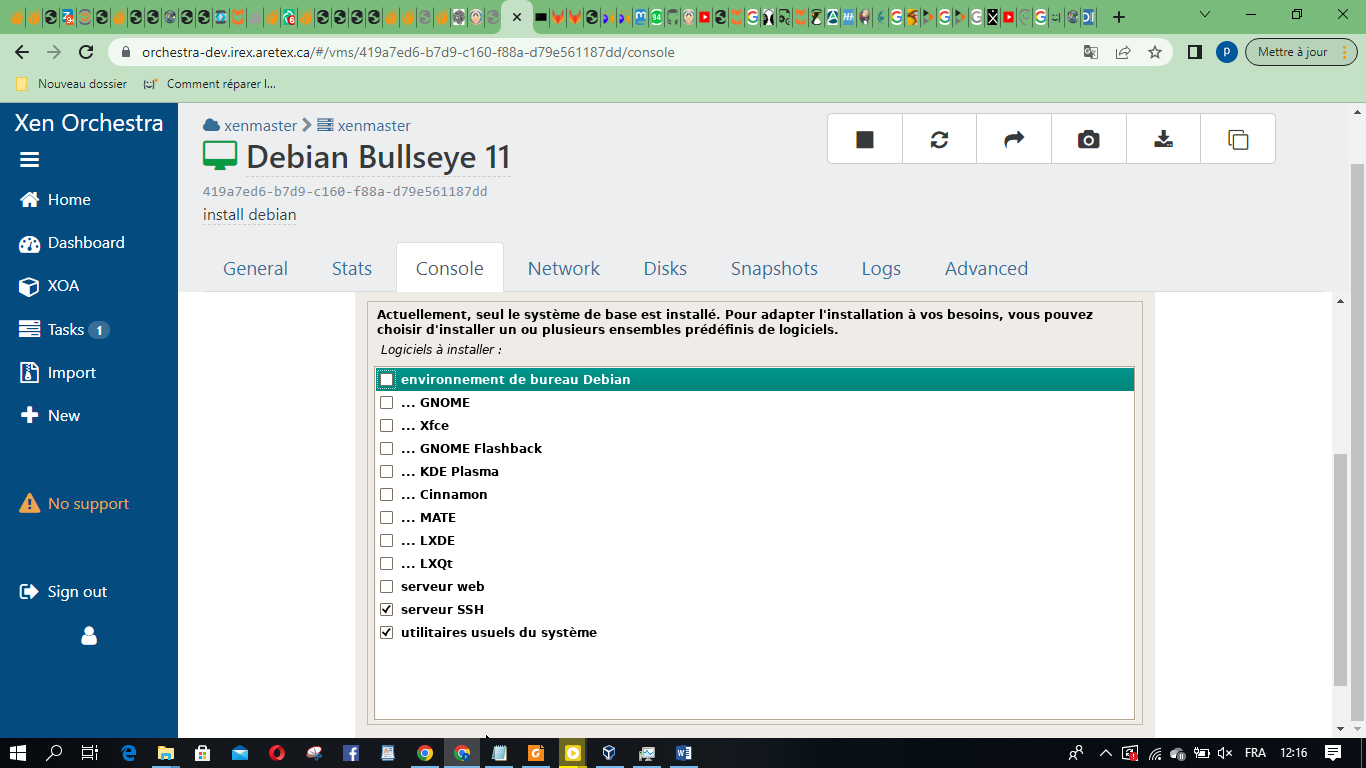This screenshot has height=768, width=1366.
Task: Open the user profile icon in sidebar
Action: coord(89,635)
